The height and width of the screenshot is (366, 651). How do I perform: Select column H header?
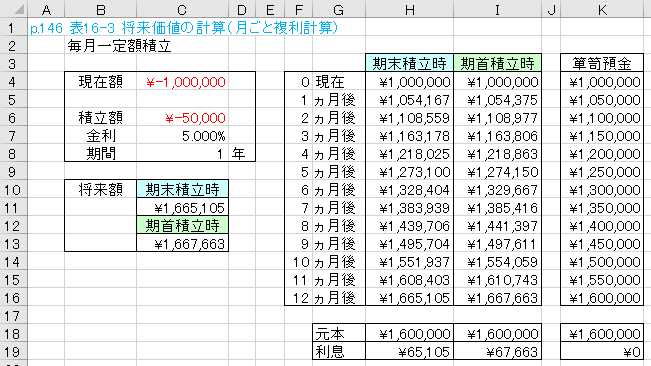(x=409, y=9)
